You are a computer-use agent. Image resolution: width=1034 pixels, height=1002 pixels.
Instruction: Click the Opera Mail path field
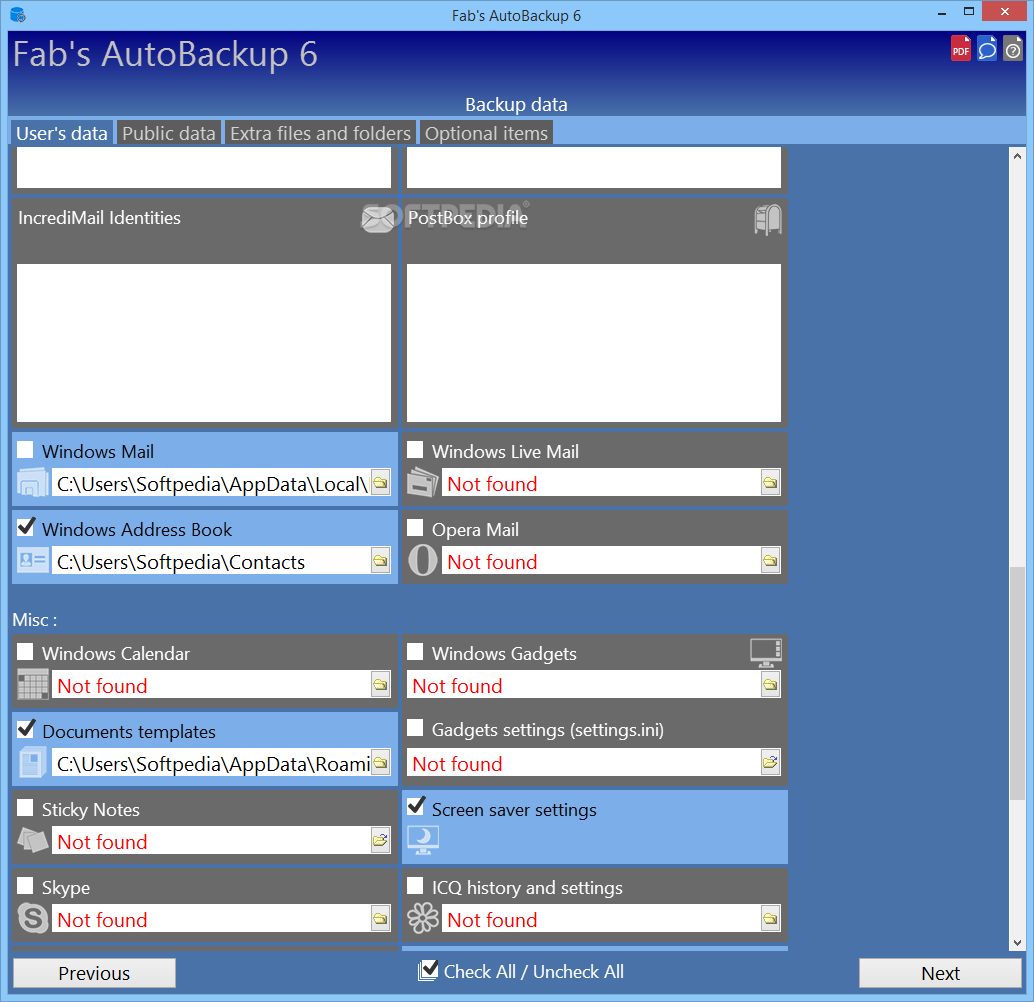click(x=601, y=561)
